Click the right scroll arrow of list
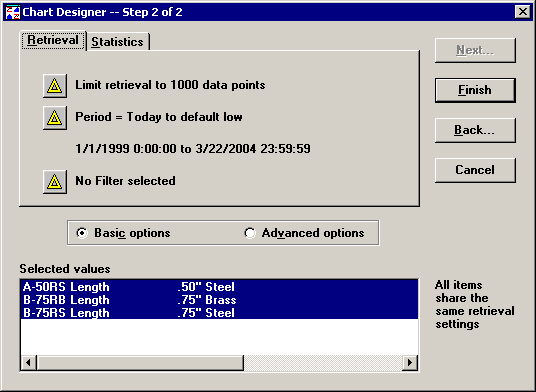Screen dimensions: 536x392 tap(410, 362)
